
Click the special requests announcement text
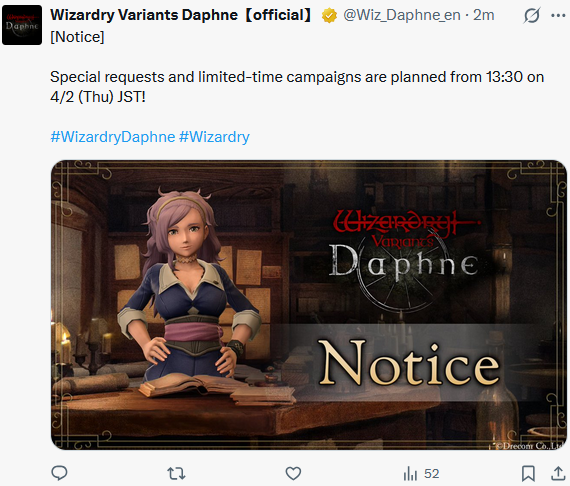coord(297,87)
